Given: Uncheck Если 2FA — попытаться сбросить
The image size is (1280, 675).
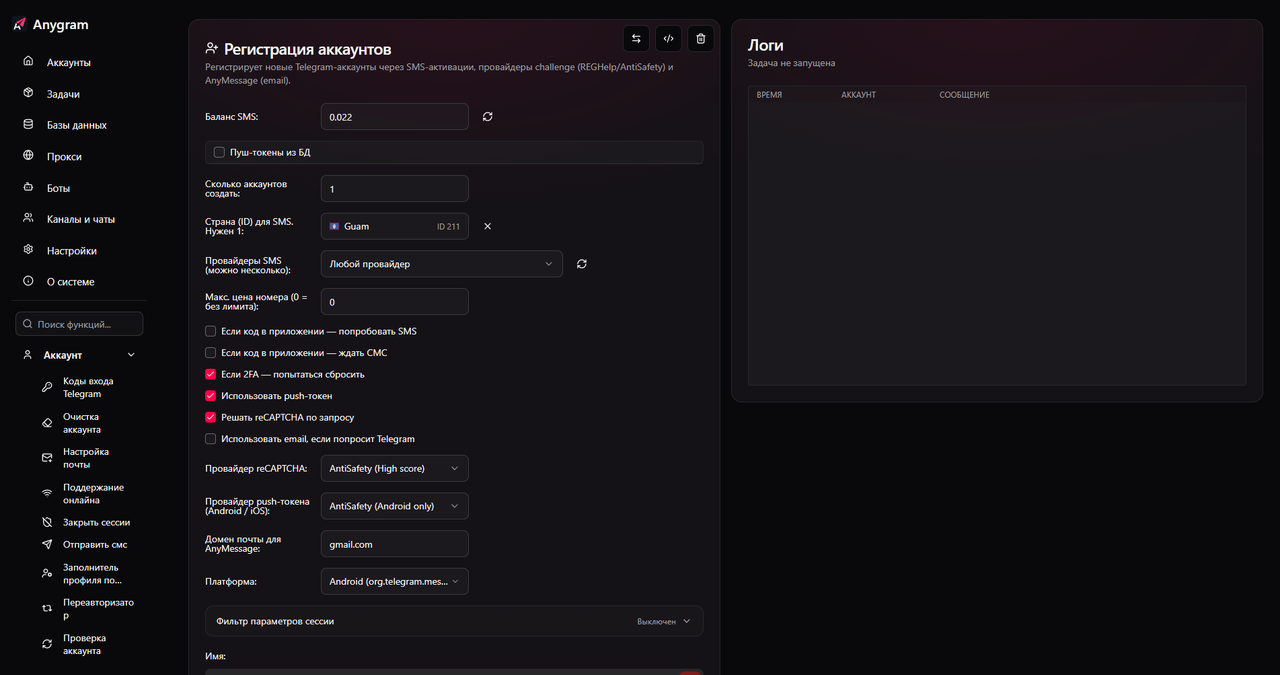Looking at the screenshot, I should (x=211, y=374).
